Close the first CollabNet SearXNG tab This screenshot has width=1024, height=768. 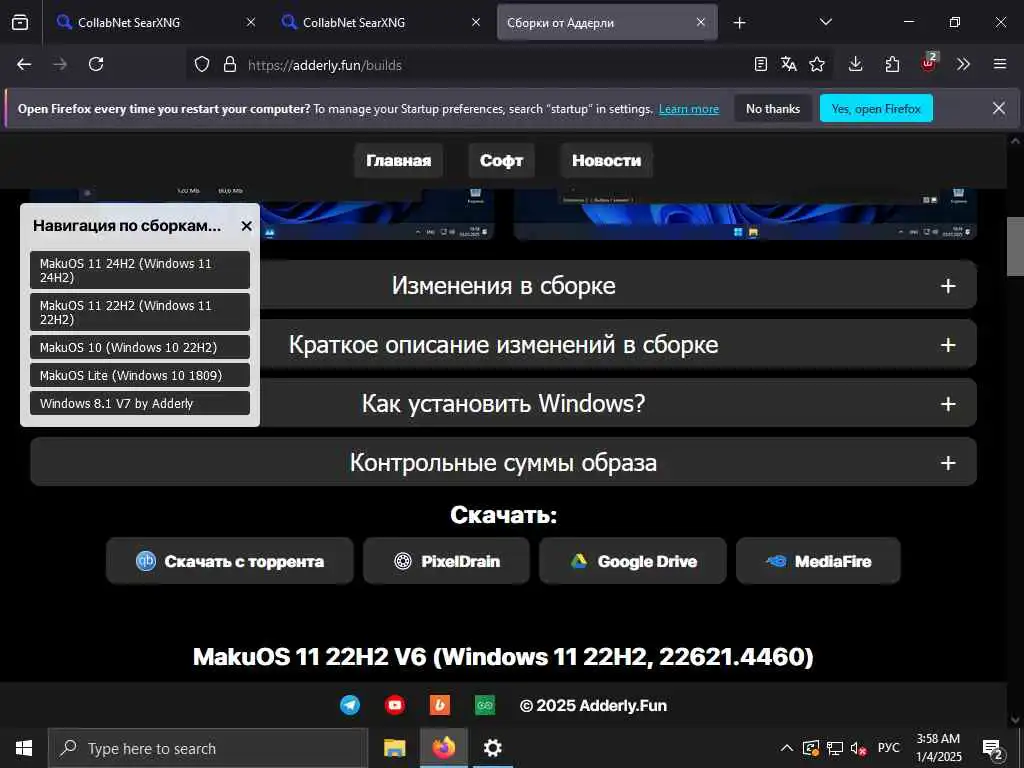tap(251, 22)
